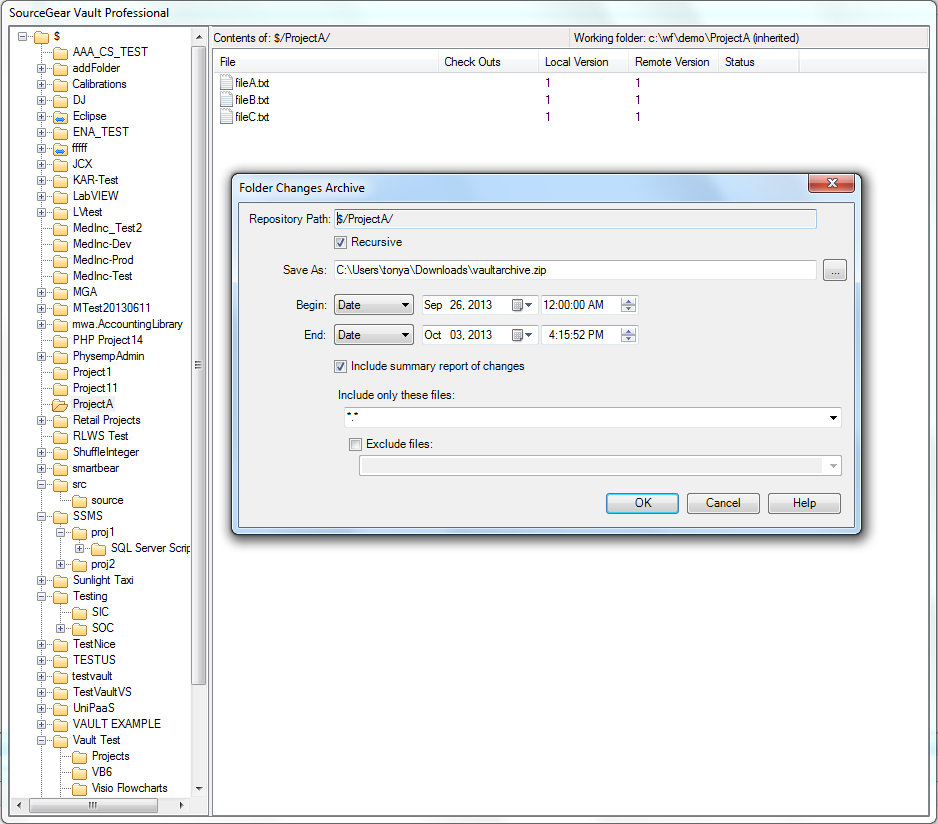
Task: Click the fileB.txt file icon
Action: click(226, 99)
